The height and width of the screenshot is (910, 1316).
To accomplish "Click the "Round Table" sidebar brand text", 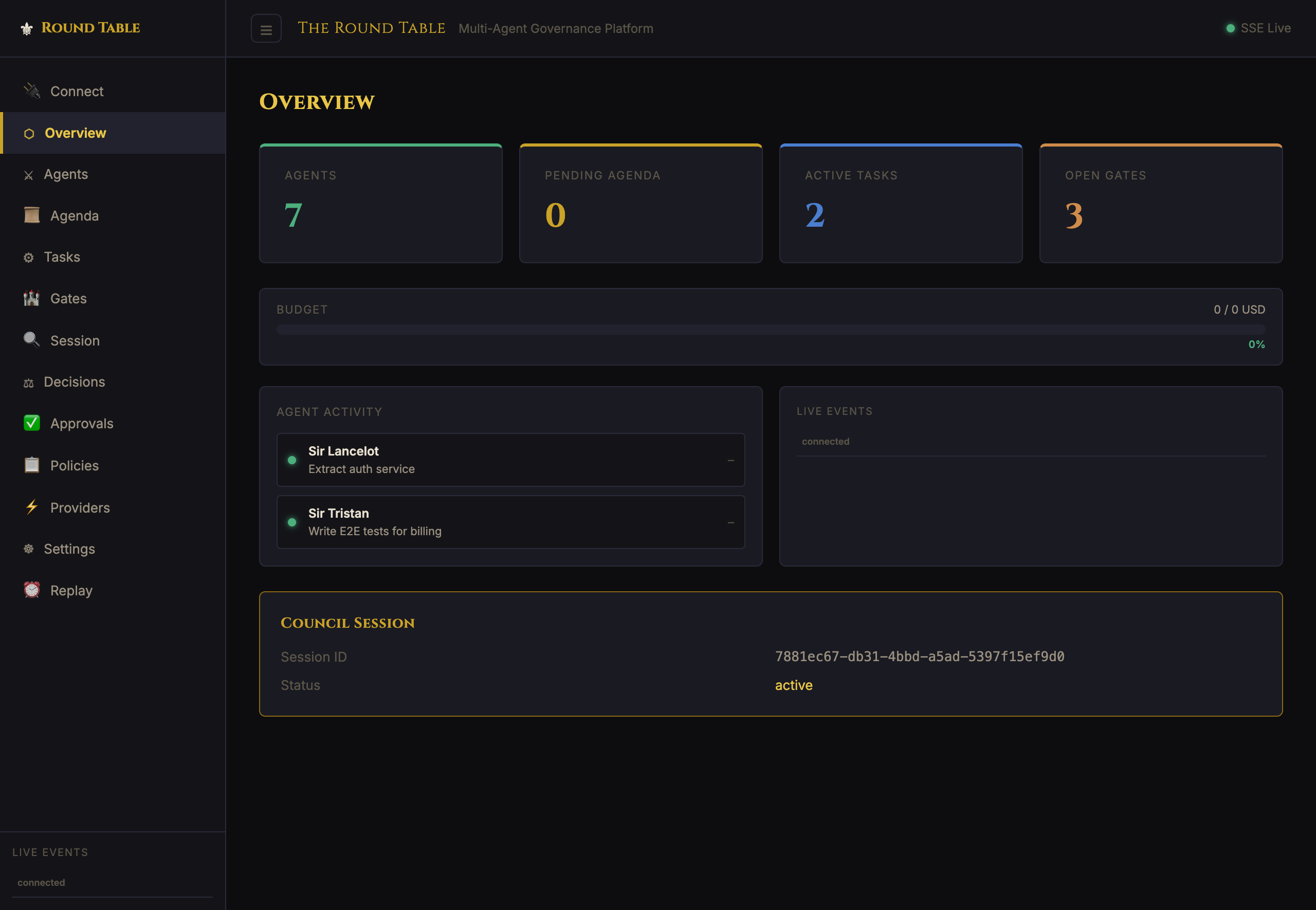I will click(x=90, y=28).
